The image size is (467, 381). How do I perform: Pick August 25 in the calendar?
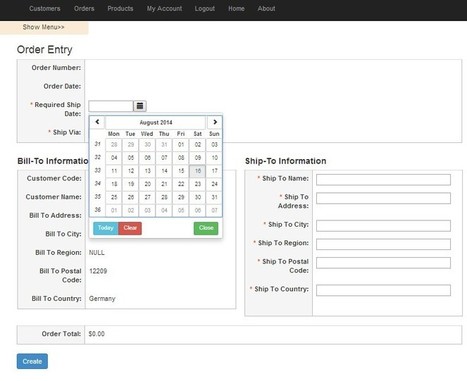114,197
